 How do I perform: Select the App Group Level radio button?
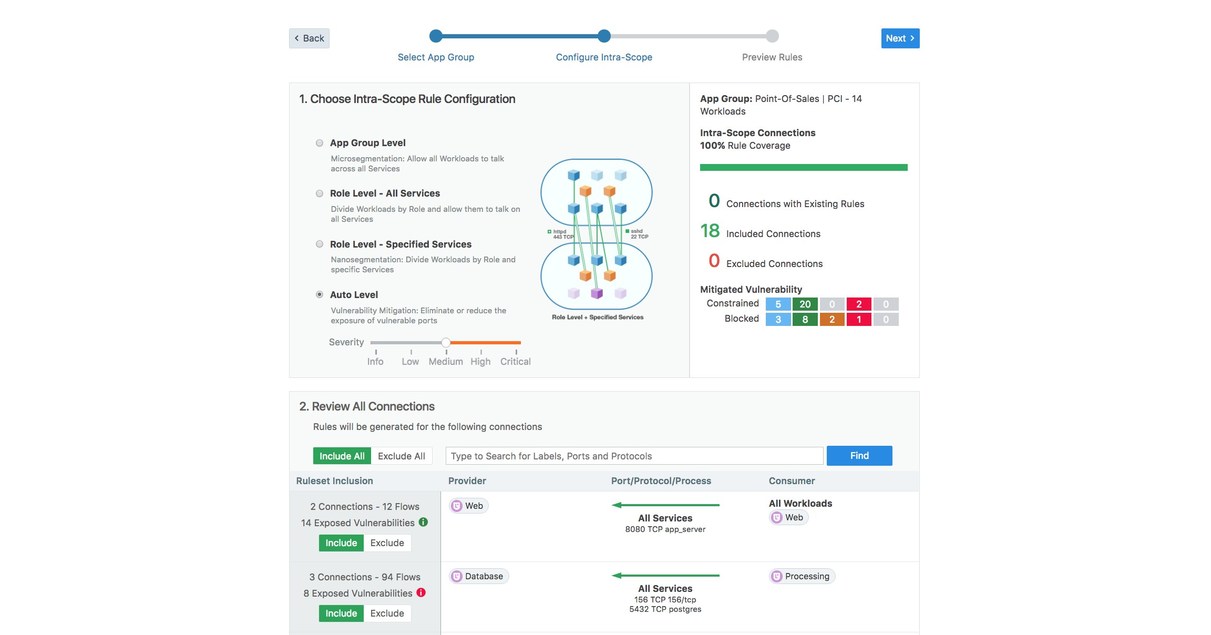tap(319, 142)
